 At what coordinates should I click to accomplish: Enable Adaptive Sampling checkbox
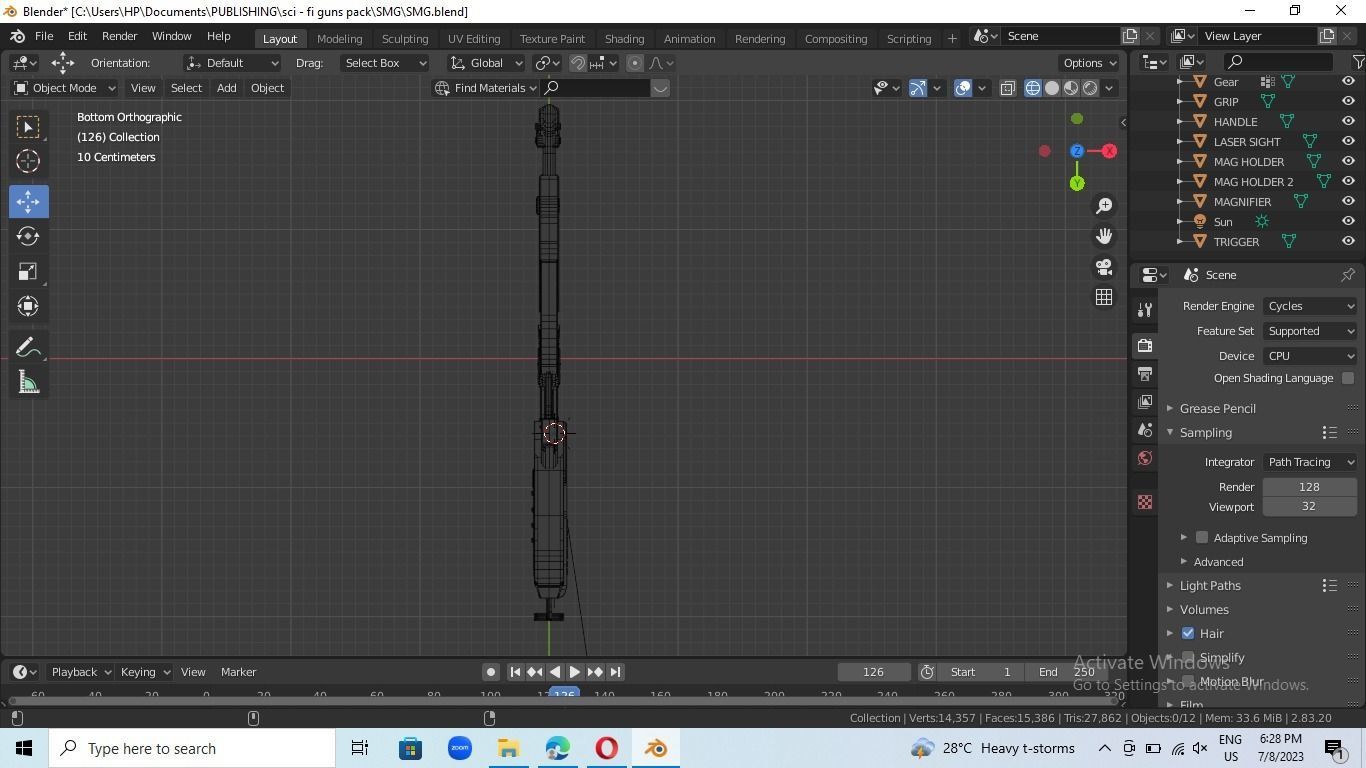[x=1202, y=537]
